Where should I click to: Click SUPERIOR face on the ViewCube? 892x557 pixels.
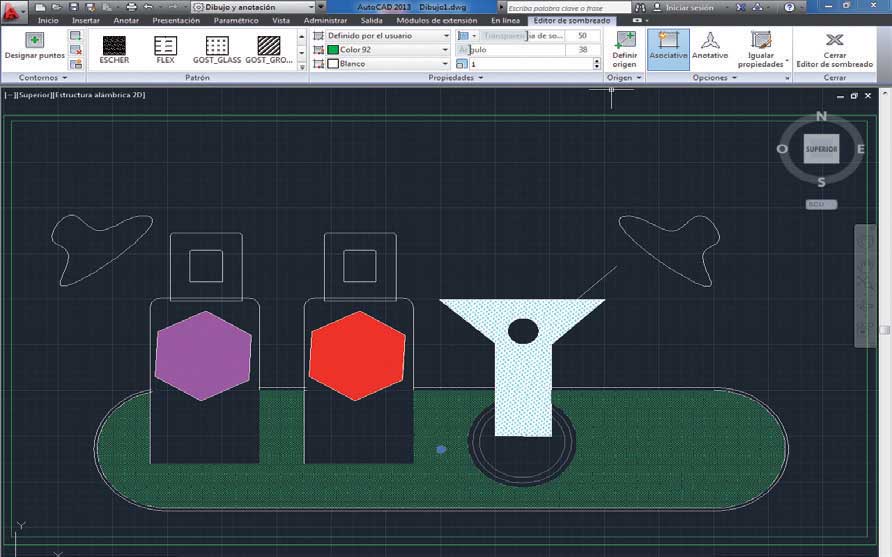click(821, 149)
